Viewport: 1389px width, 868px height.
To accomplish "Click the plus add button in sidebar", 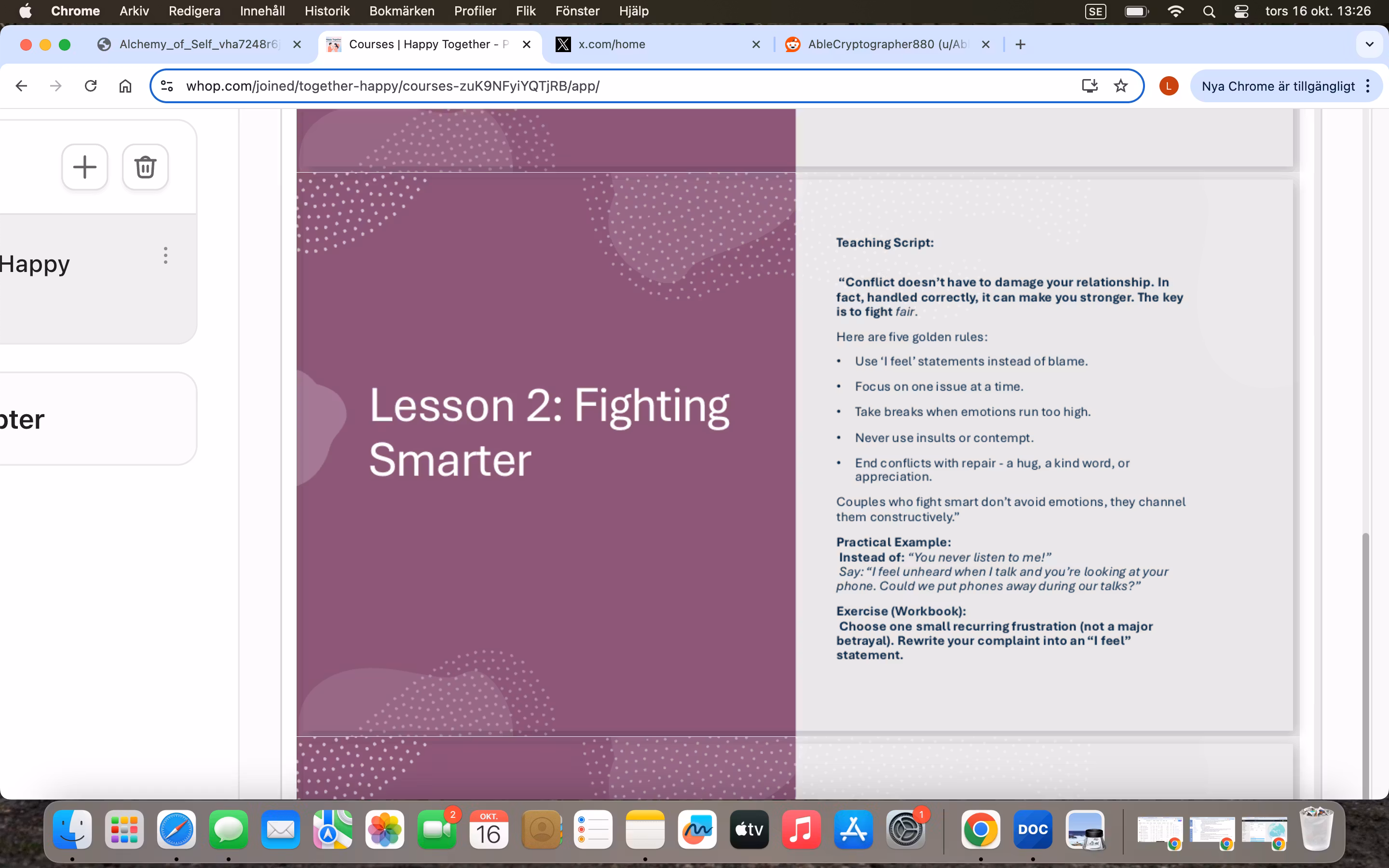I will coord(85,167).
